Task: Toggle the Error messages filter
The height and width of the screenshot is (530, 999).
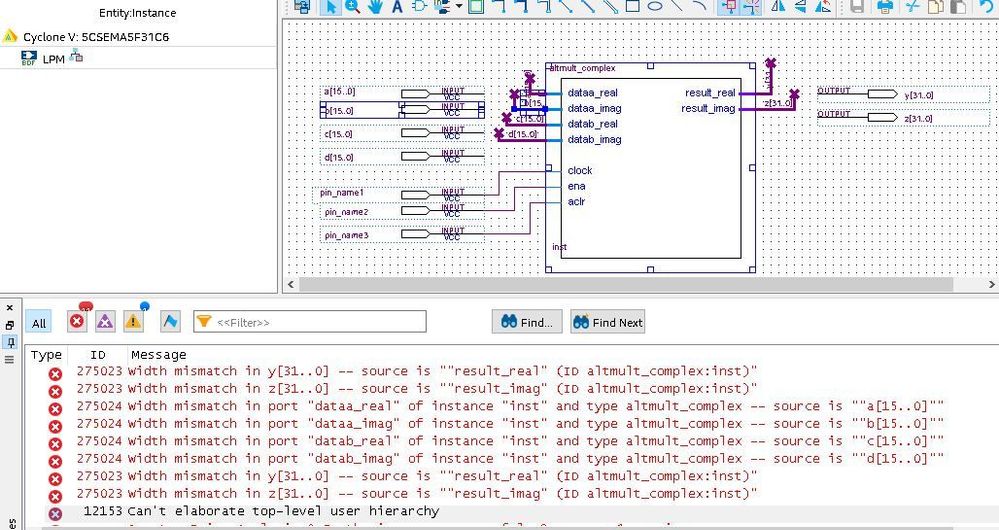Action: pyautogui.click(x=77, y=321)
